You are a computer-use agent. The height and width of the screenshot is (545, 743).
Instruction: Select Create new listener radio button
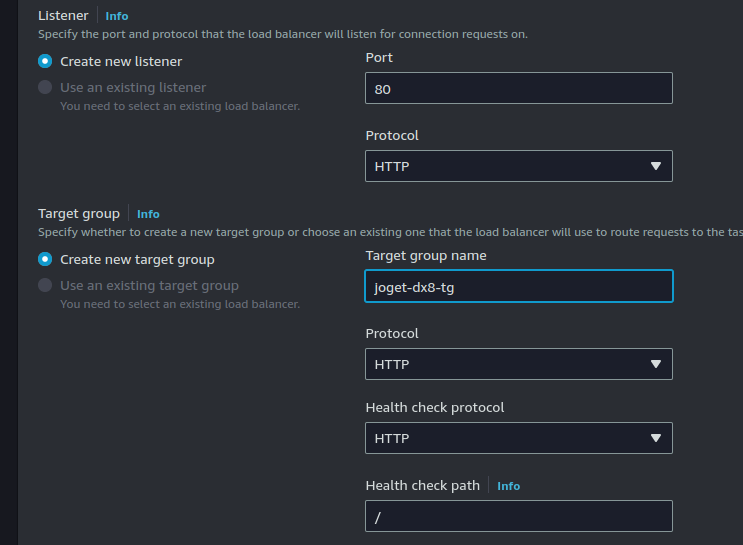(x=45, y=61)
